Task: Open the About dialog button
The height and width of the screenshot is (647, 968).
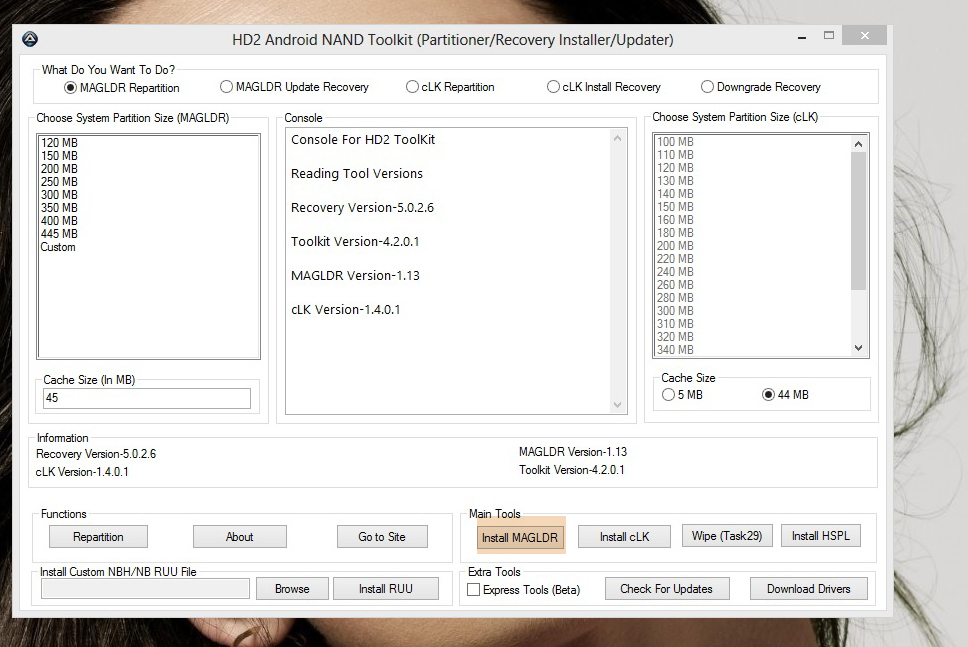Action: point(240,536)
